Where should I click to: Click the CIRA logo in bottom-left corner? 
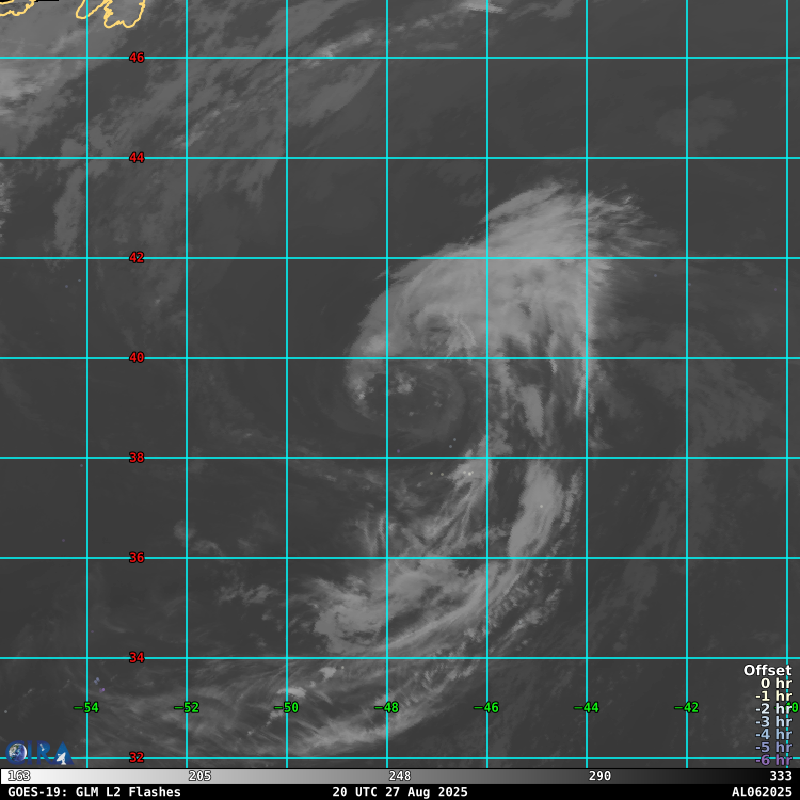click(38, 753)
